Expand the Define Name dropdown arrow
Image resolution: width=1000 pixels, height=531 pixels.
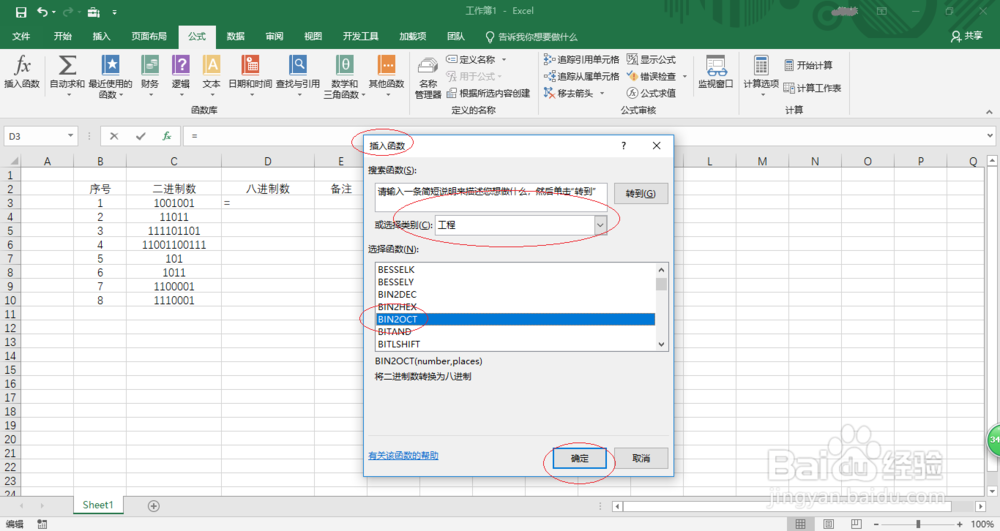point(504,59)
